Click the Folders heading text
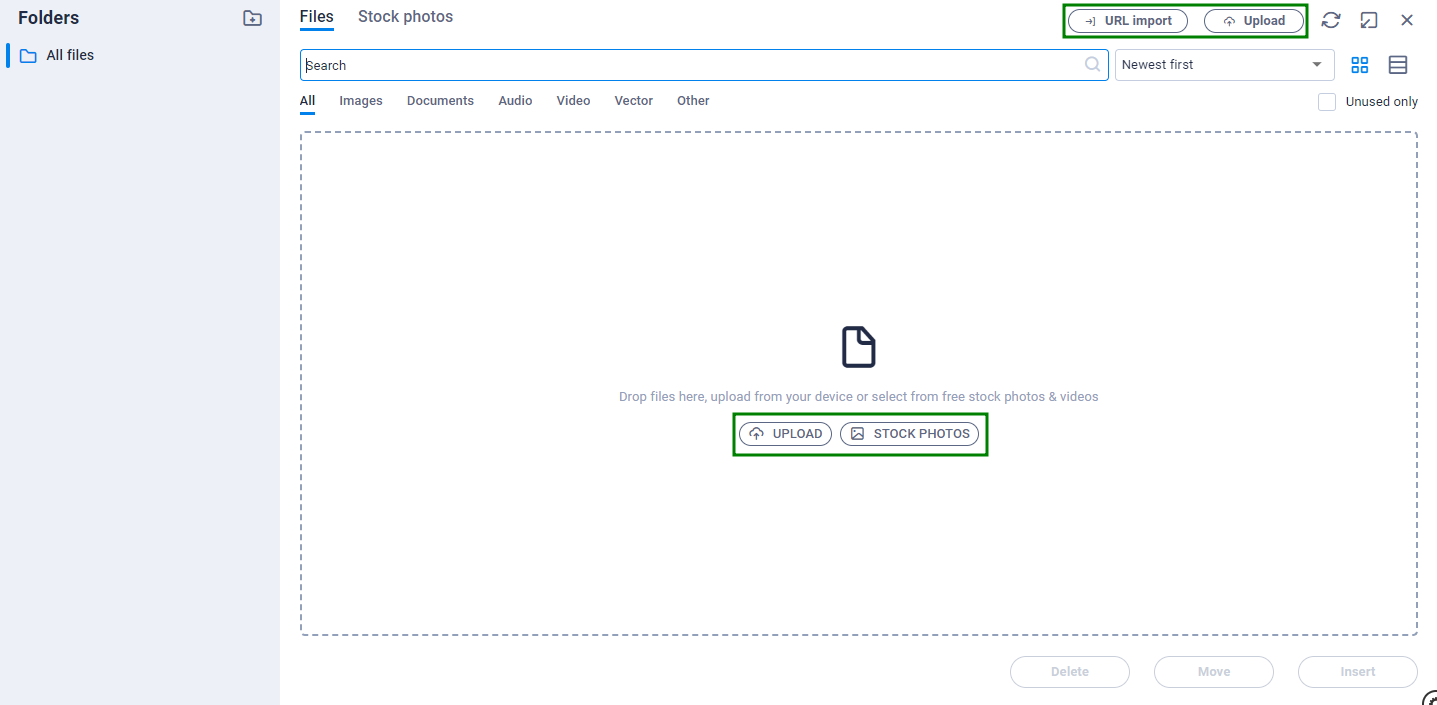This screenshot has height=705, width=1437. tap(48, 18)
